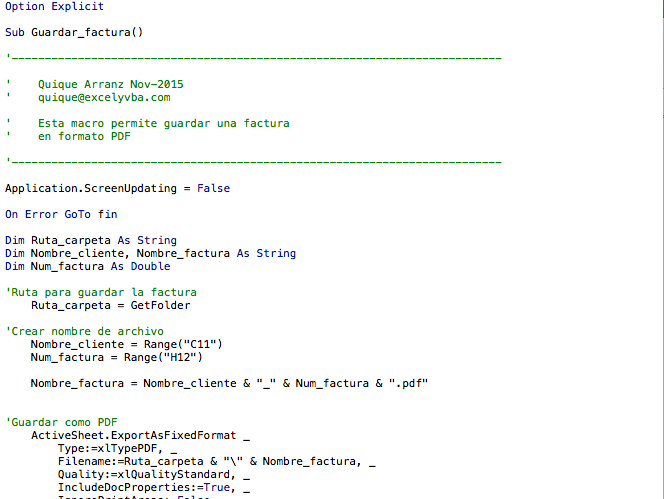The width and height of the screenshot is (664, 499).
Task: Click the On Error GoTo fin line
Action: [x=61, y=214]
